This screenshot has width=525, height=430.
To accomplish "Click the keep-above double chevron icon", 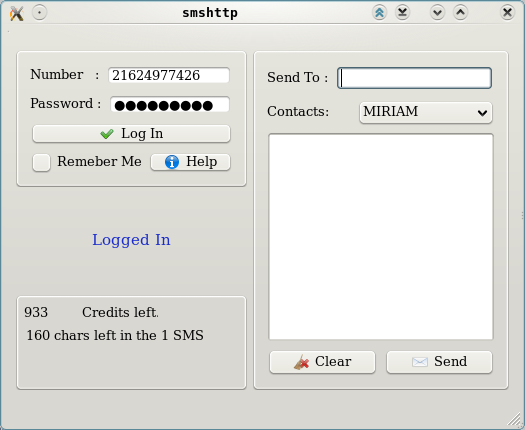I will [x=379, y=13].
